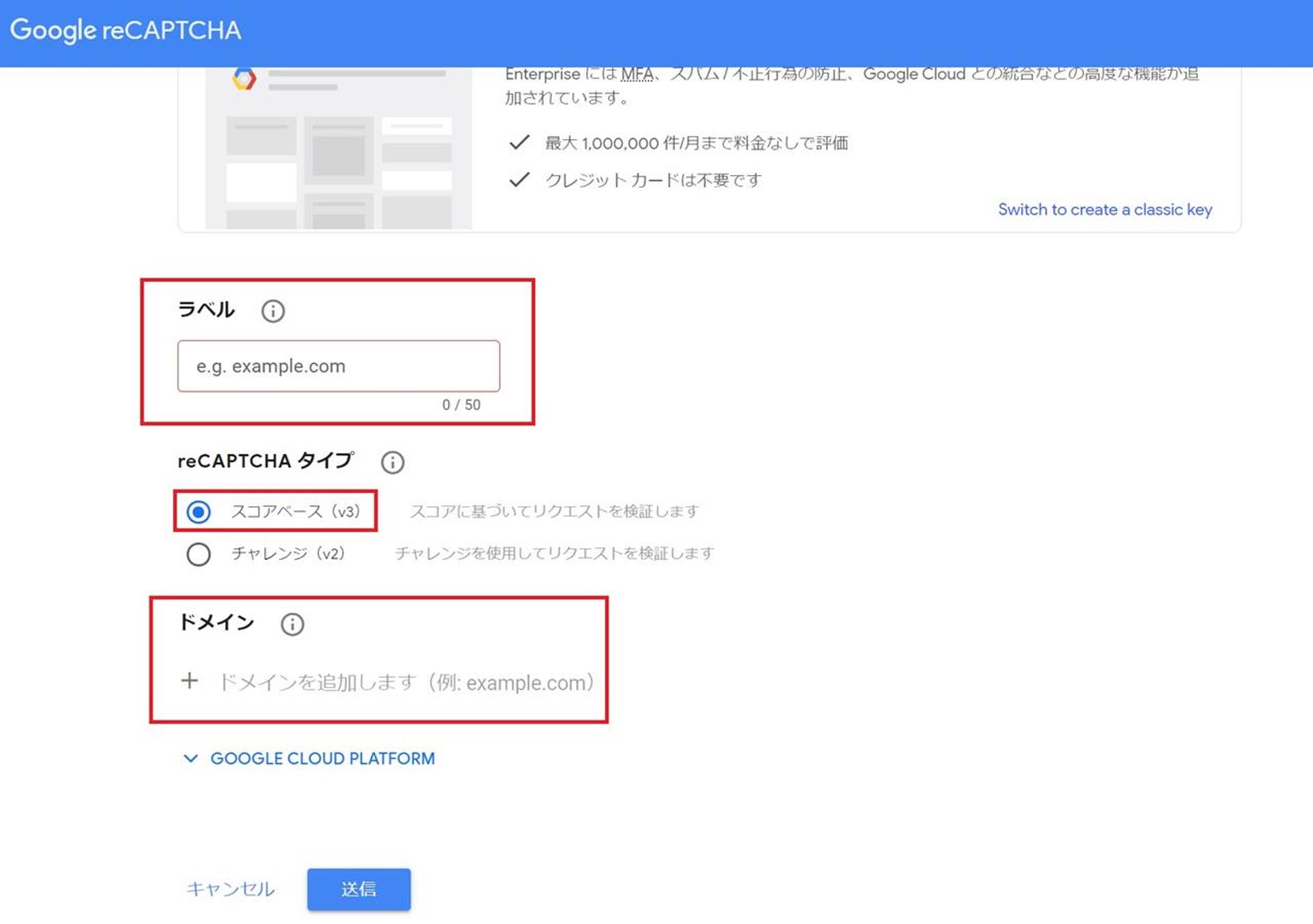Click the info icon beside ラベル

273,311
